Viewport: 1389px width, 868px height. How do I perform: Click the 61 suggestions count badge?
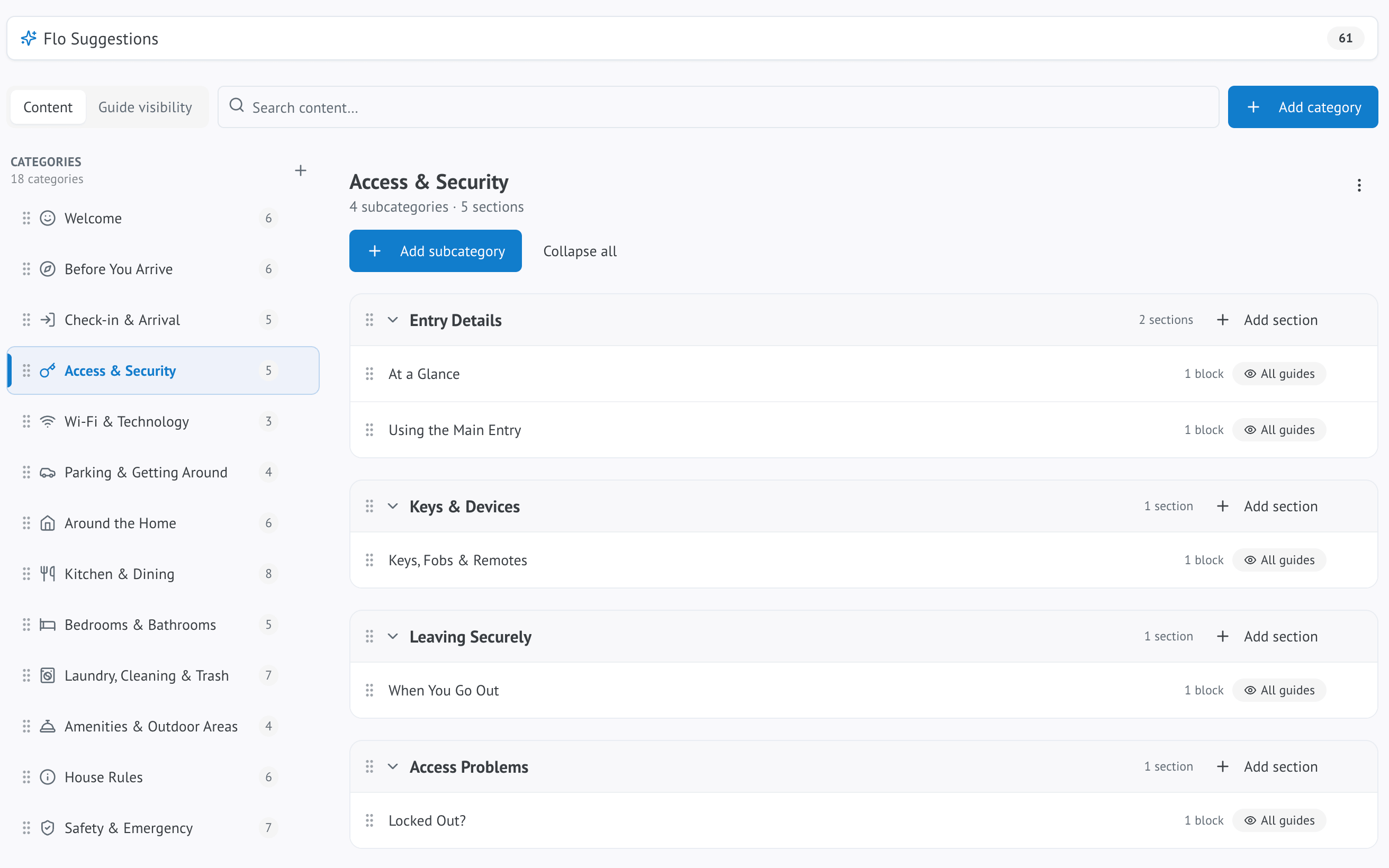pyautogui.click(x=1346, y=39)
